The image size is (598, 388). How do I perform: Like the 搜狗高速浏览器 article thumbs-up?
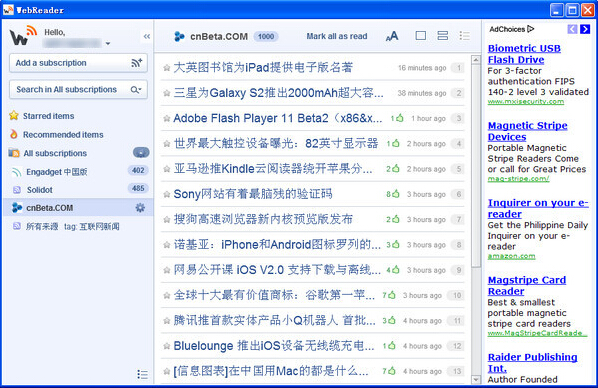click(x=395, y=219)
